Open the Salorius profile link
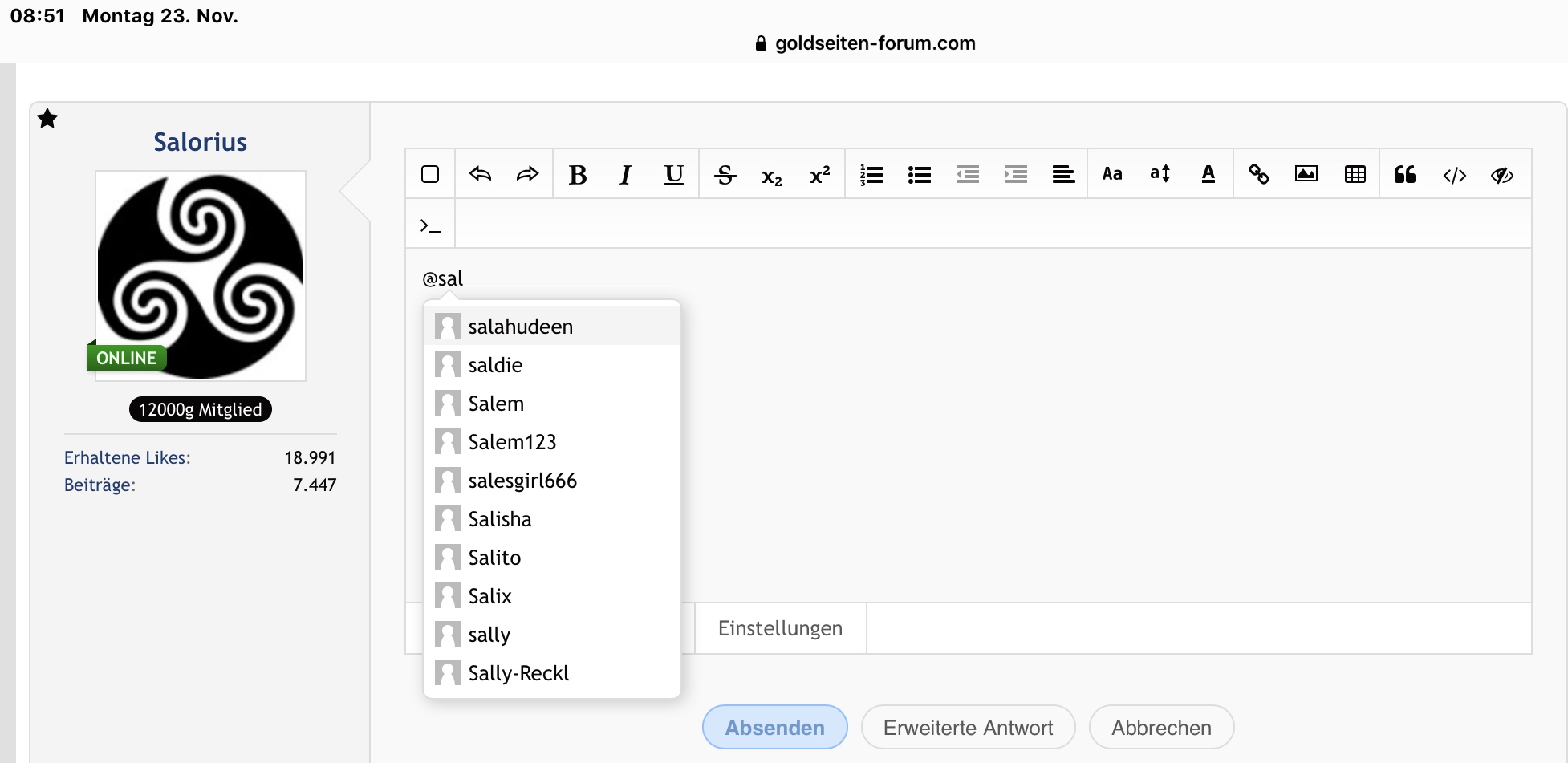Viewport: 1568px width, 763px height. pos(200,142)
